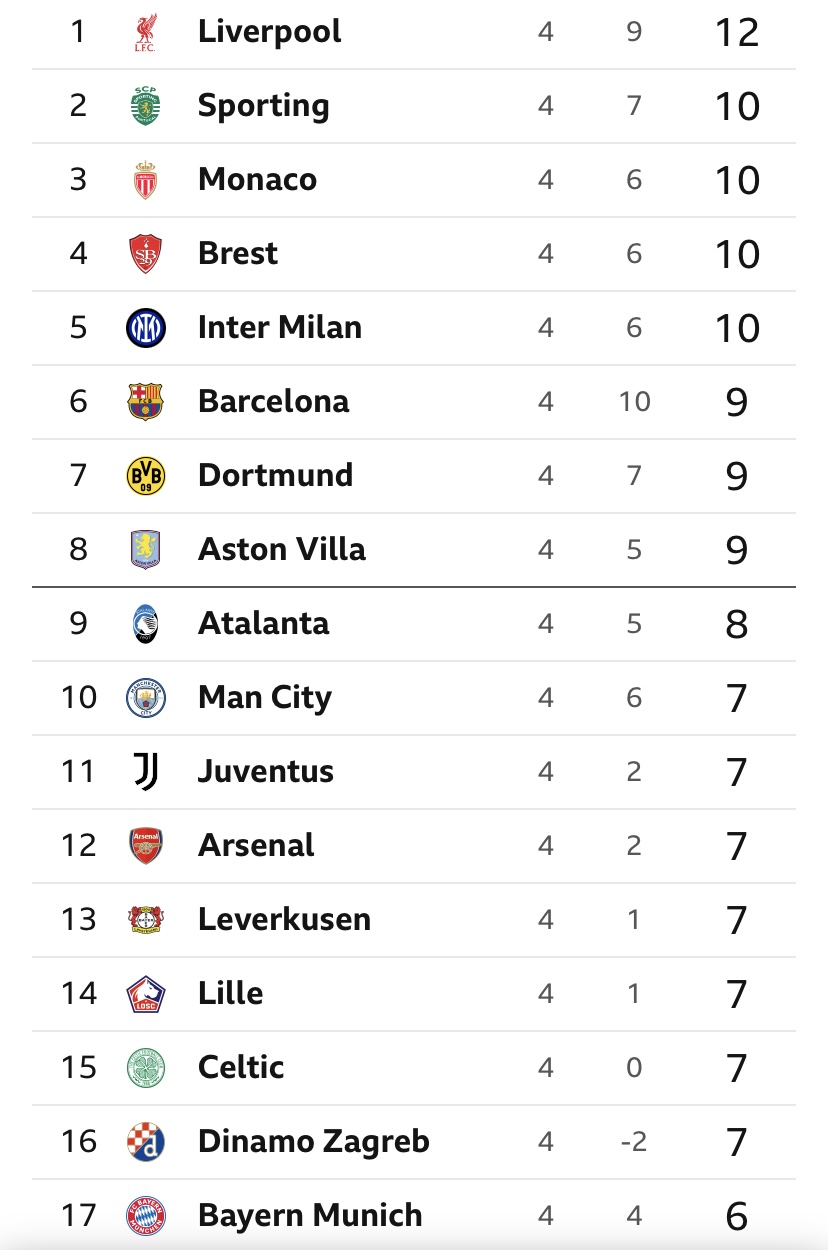Click the Sporting club crest
Screen dimensions: 828x1250
[x=146, y=106]
